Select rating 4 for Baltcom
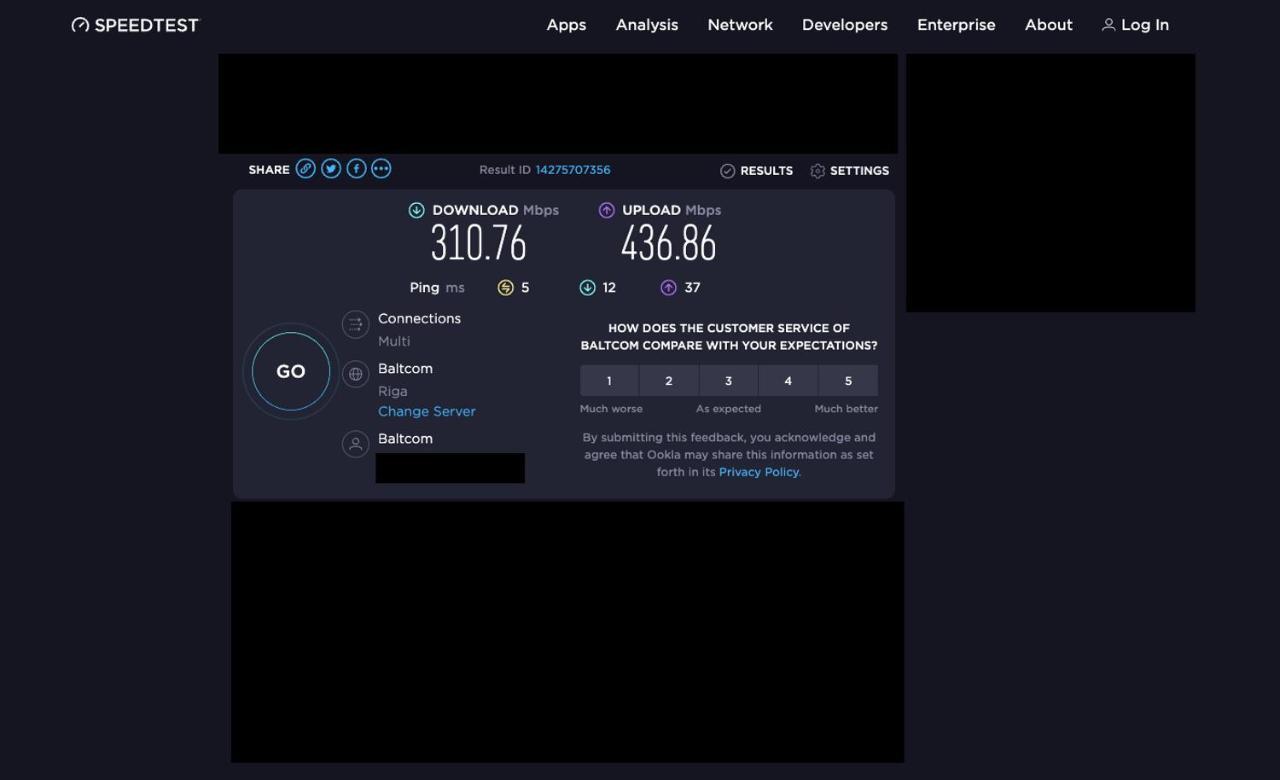This screenshot has height=780, width=1280. pyautogui.click(x=788, y=381)
